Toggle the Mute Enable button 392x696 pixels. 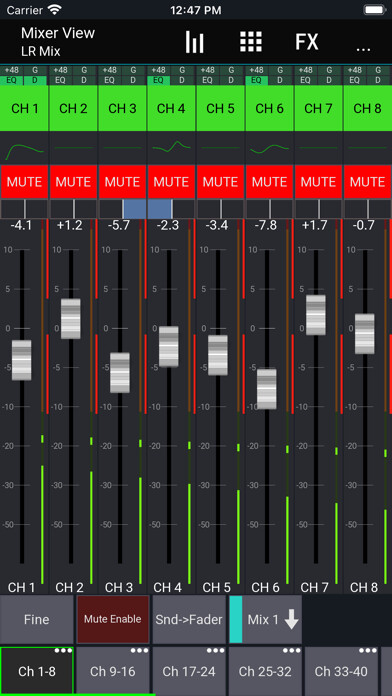(x=113, y=619)
